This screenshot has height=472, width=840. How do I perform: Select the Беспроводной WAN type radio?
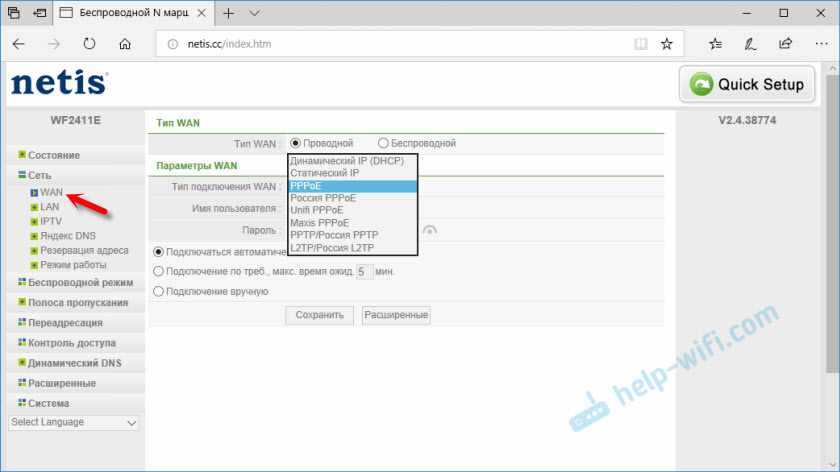tap(383, 144)
